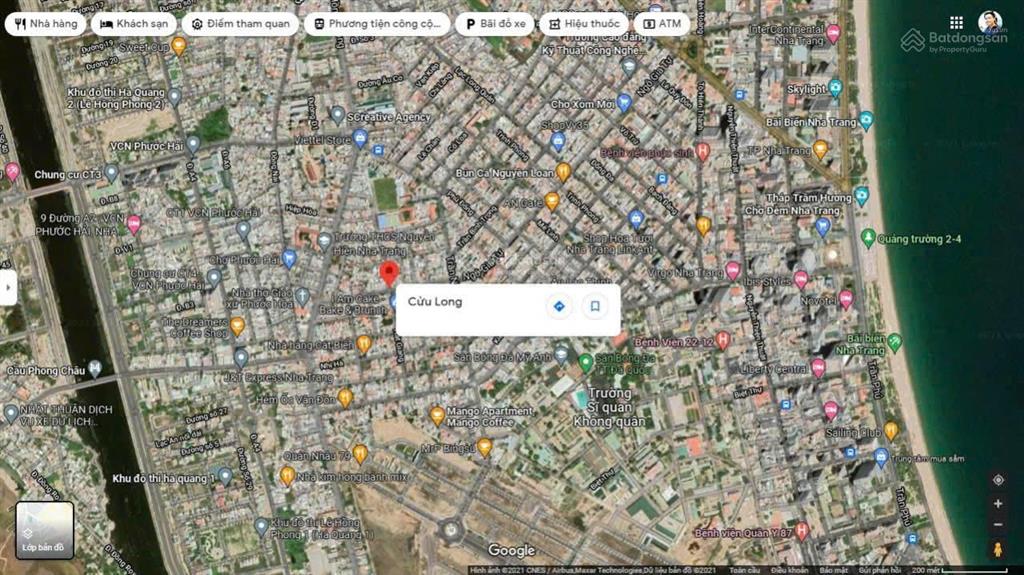Switch map type via Lớp bản đồ thumbnail

point(44,530)
